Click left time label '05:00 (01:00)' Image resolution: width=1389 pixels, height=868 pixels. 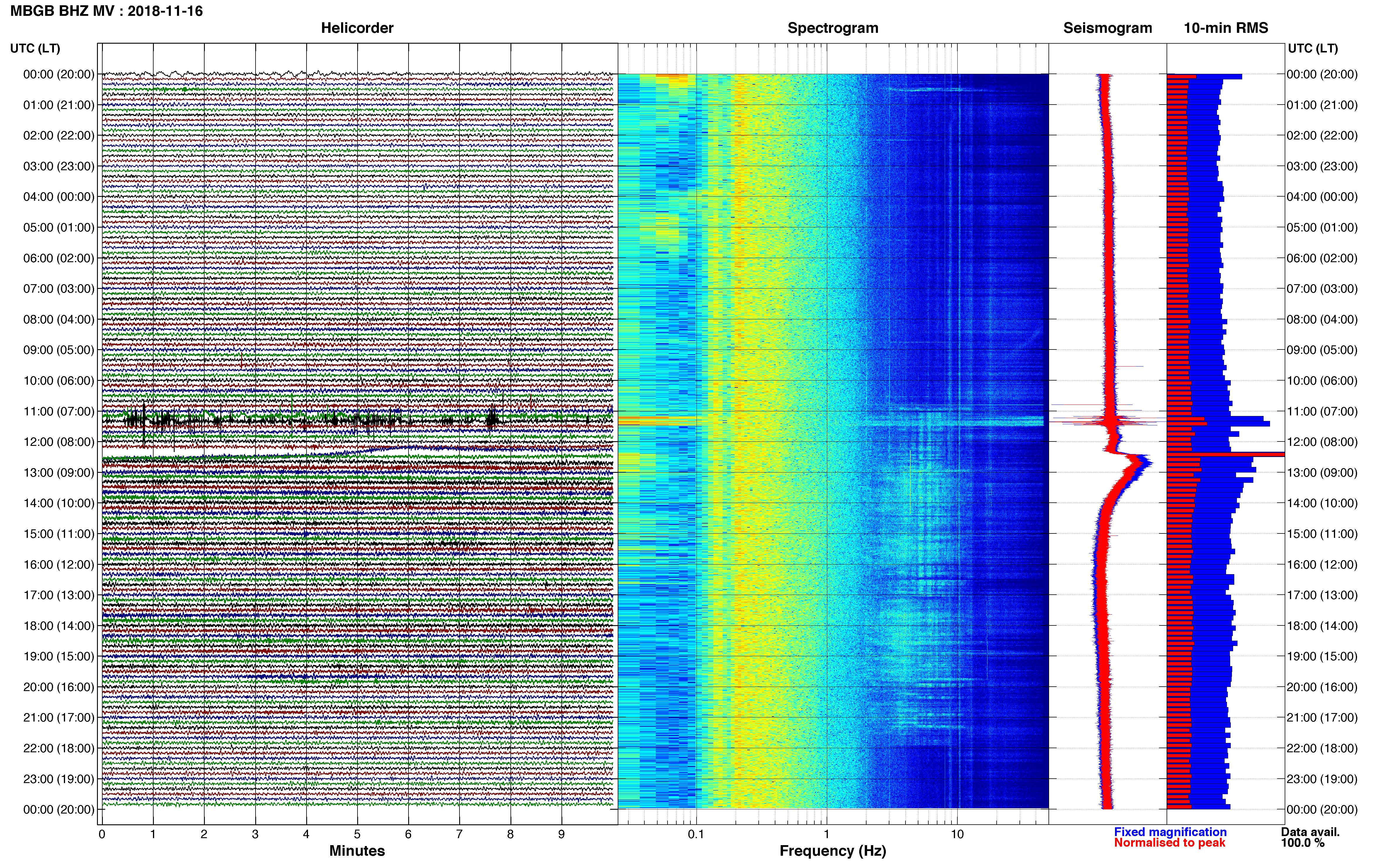point(59,227)
